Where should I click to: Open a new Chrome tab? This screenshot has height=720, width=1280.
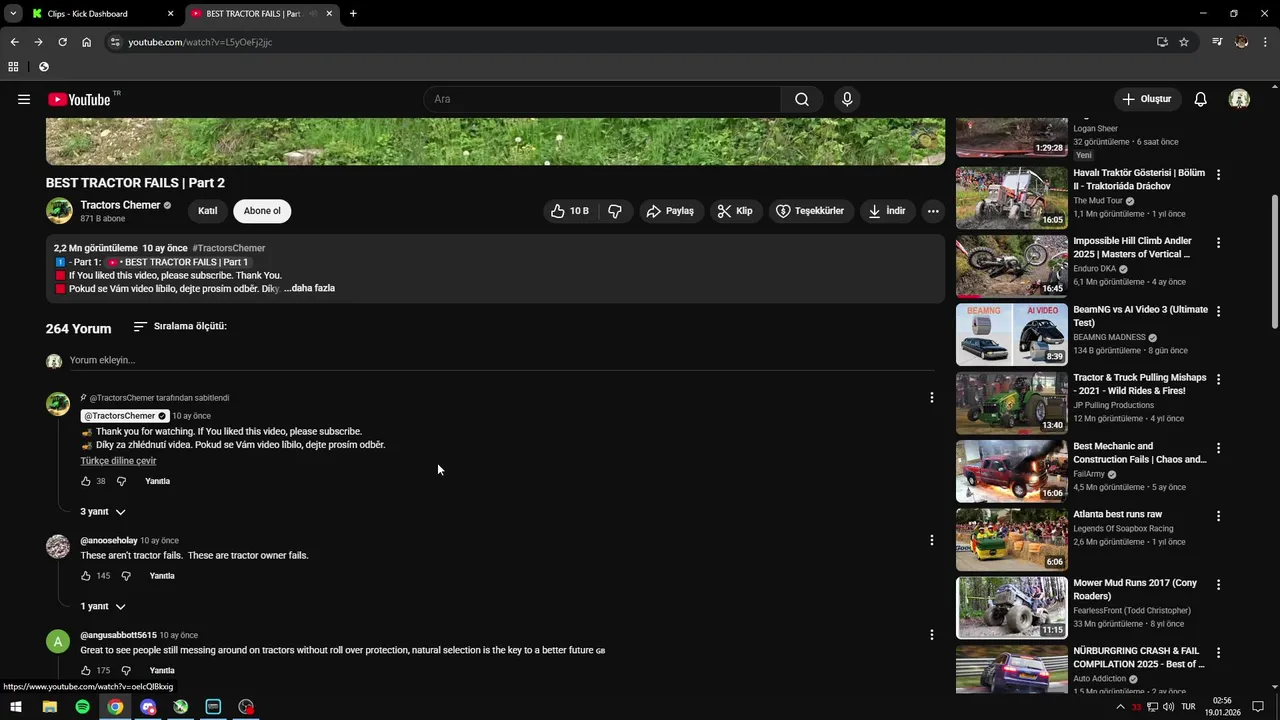point(353,14)
